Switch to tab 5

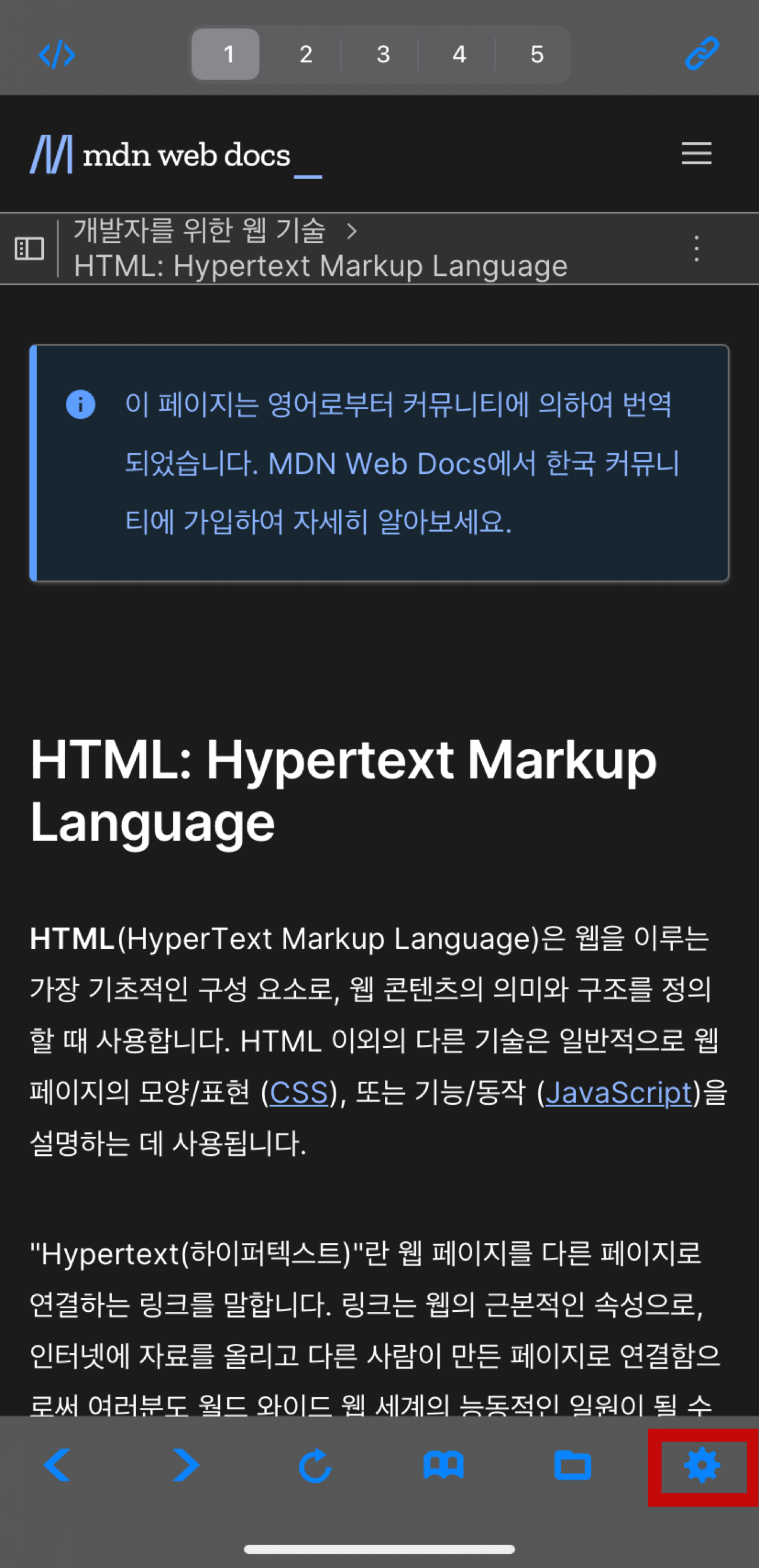tap(537, 54)
